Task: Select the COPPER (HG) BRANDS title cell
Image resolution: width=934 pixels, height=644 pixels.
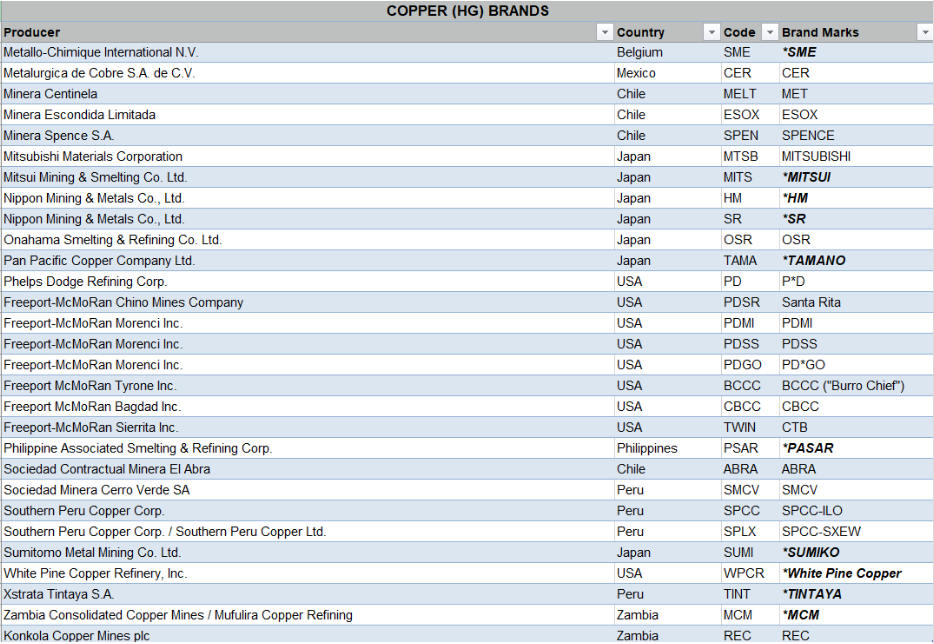Action: point(467,11)
